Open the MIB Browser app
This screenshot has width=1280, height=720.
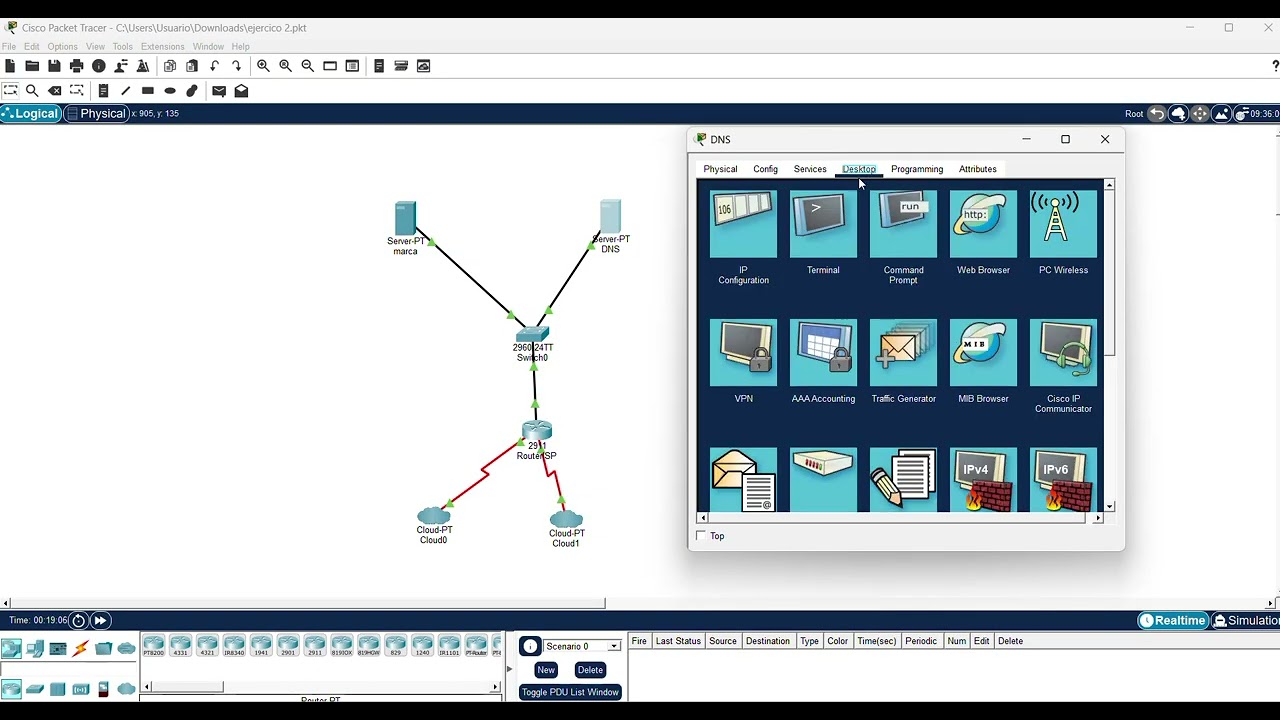pyautogui.click(x=983, y=352)
